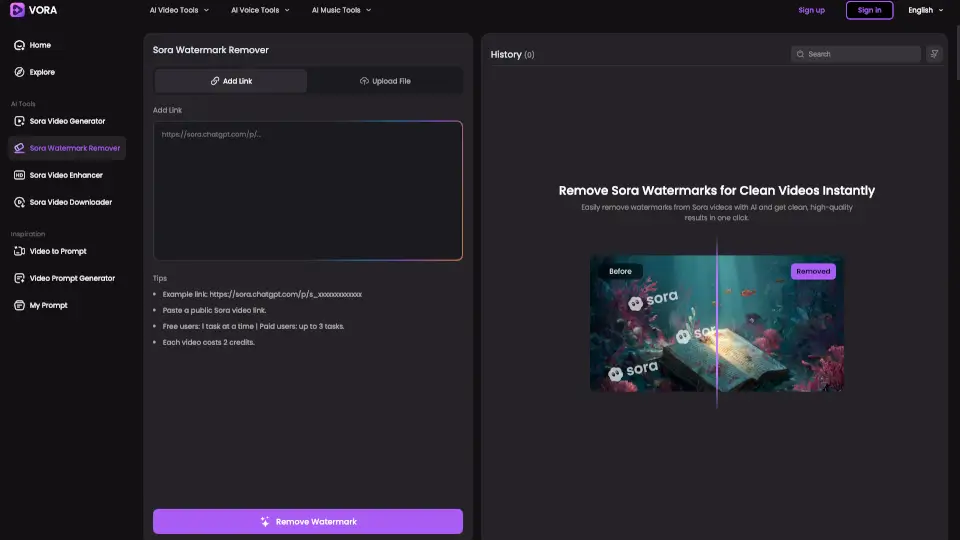Click the VORA logo icon
The width and height of the screenshot is (960, 540).
[x=18, y=10]
